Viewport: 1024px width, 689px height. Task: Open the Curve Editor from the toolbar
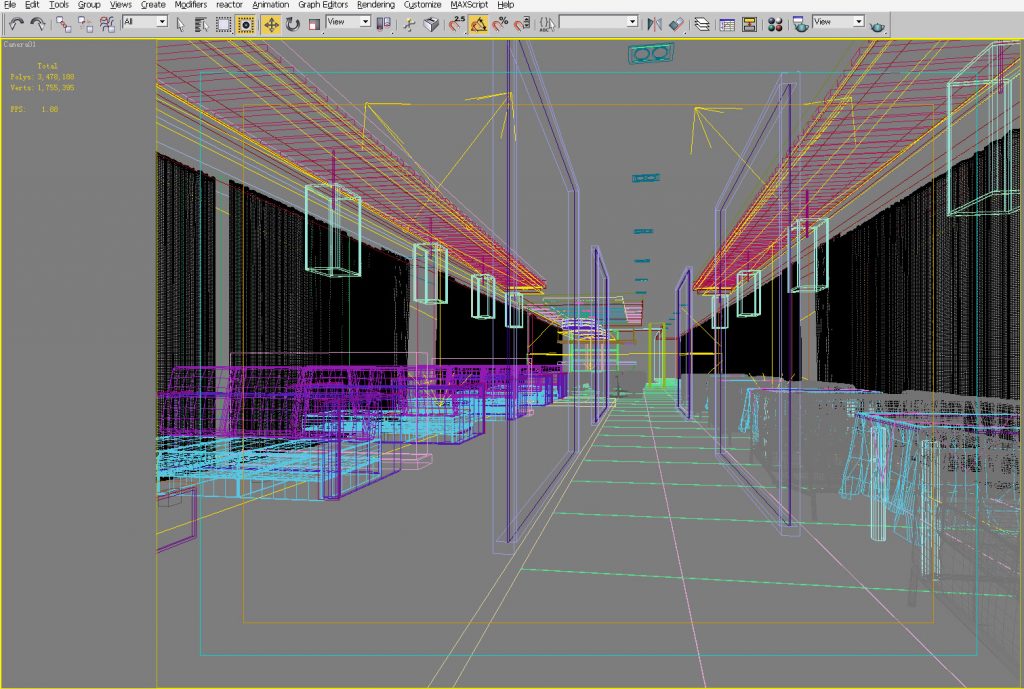tap(725, 24)
